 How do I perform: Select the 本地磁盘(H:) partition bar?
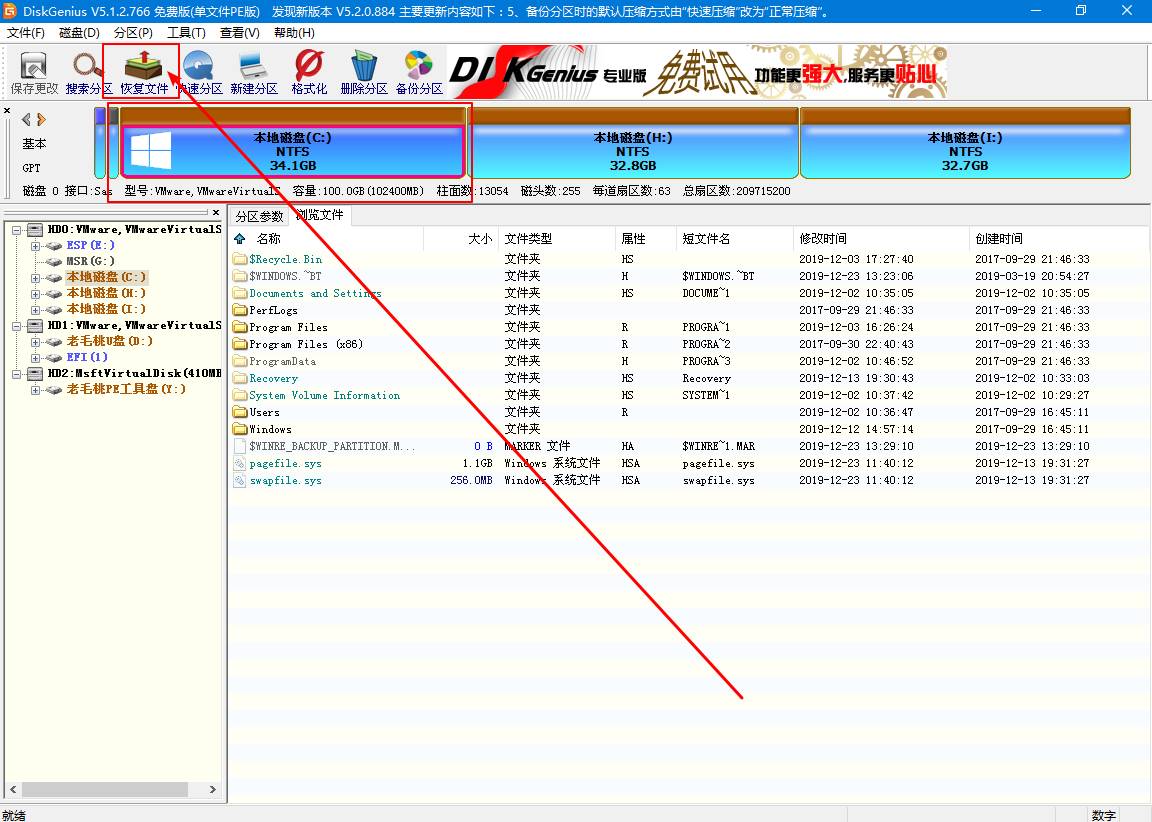pos(633,151)
